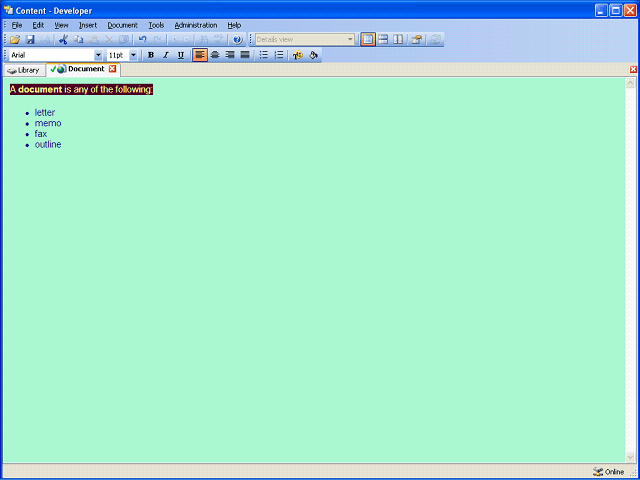Open the Edit menu
The image size is (640, 480).
coord(38,25)
